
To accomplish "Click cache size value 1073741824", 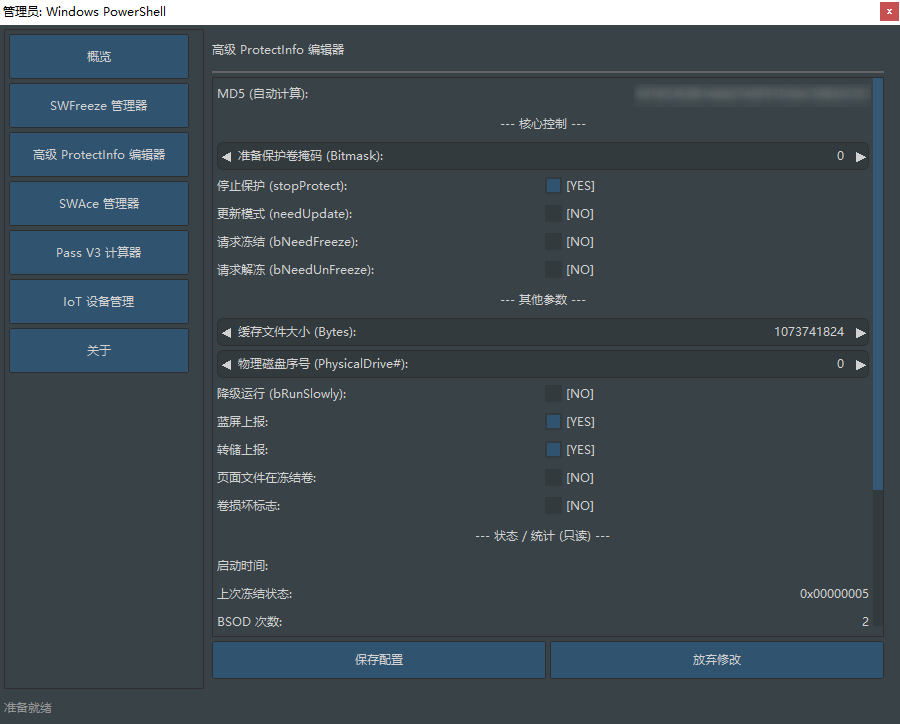I will click(x=809, y=331).
